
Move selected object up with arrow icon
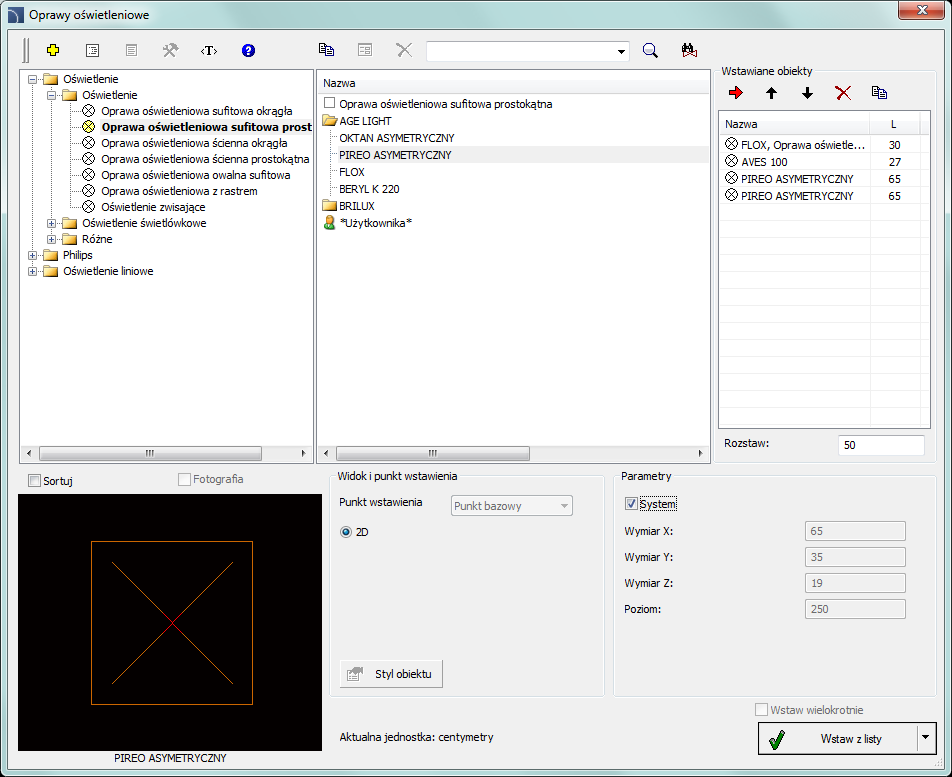tap(772, 93)
